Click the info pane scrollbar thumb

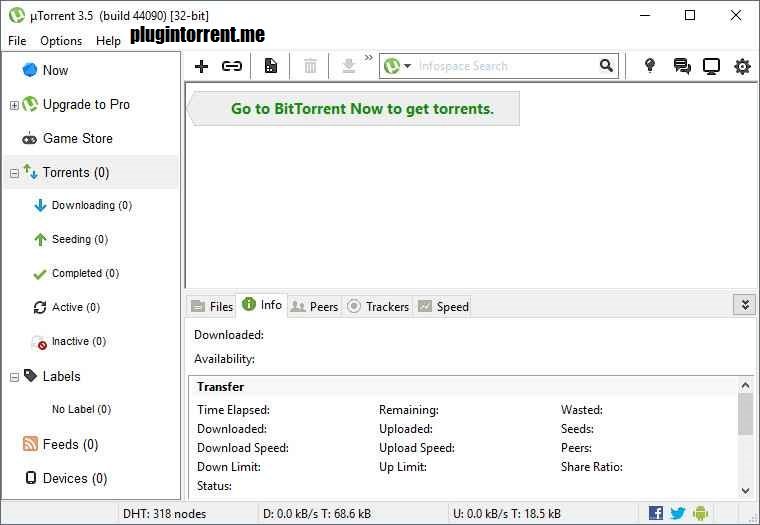click(x=745, y=414)
